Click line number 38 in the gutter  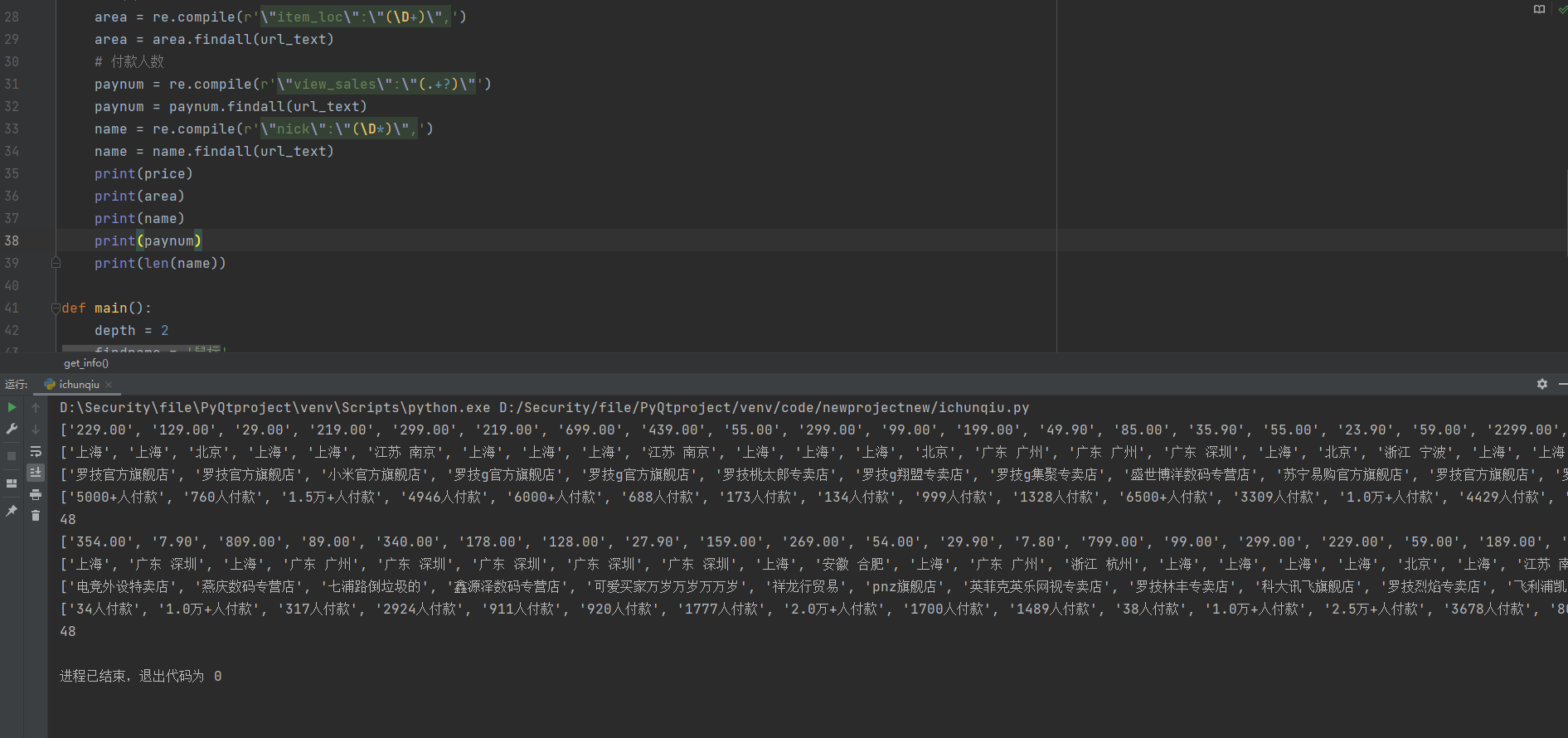click(12, 240)
